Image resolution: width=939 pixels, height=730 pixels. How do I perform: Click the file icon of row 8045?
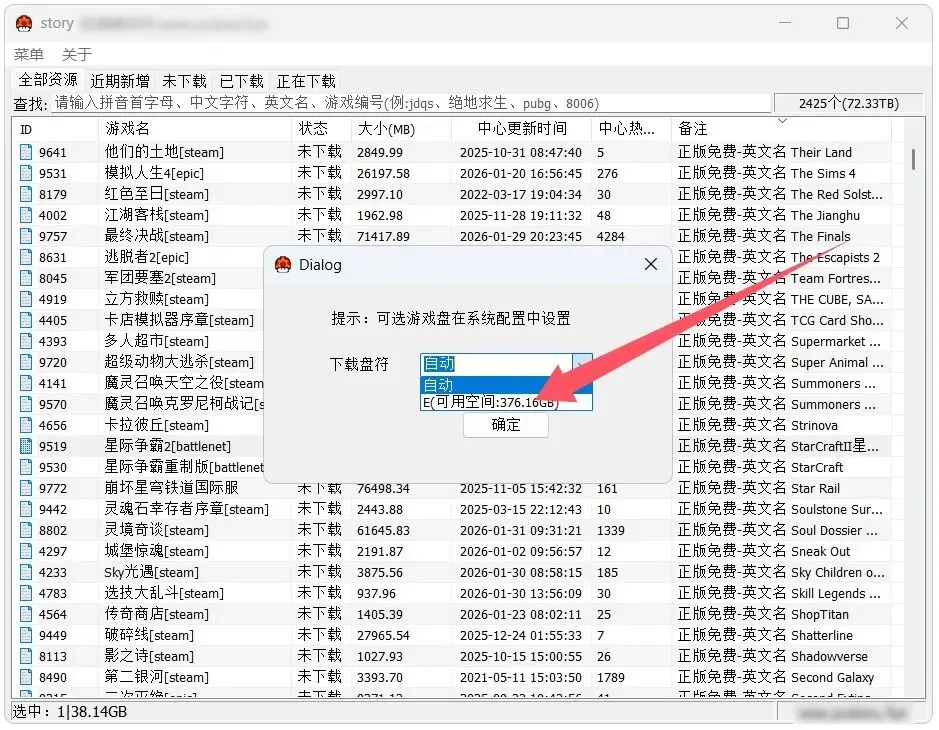coord(26,278)
